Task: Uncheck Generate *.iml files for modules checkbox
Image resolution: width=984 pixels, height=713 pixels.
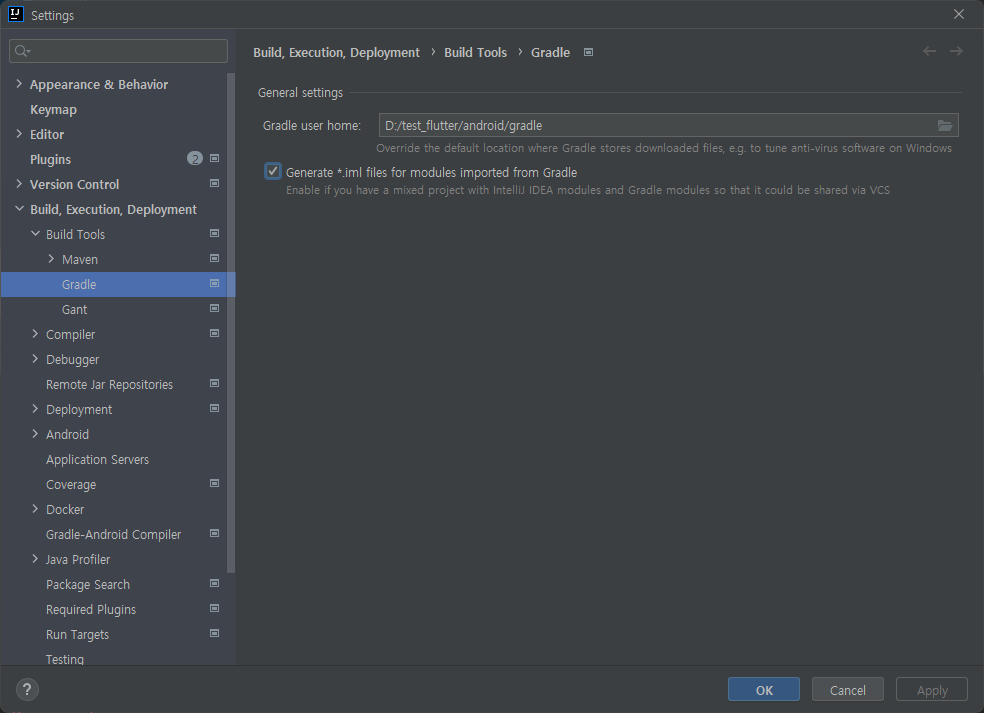Action: point(273,172)
